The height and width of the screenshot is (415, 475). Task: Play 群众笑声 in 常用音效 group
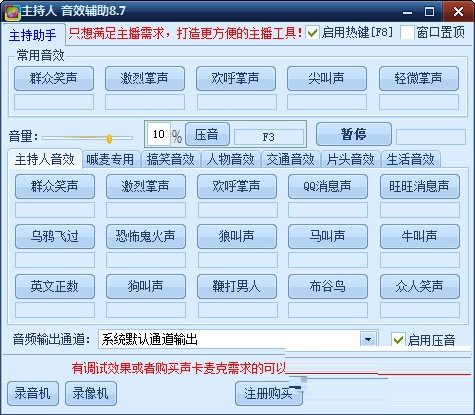[x=54, y=78]
